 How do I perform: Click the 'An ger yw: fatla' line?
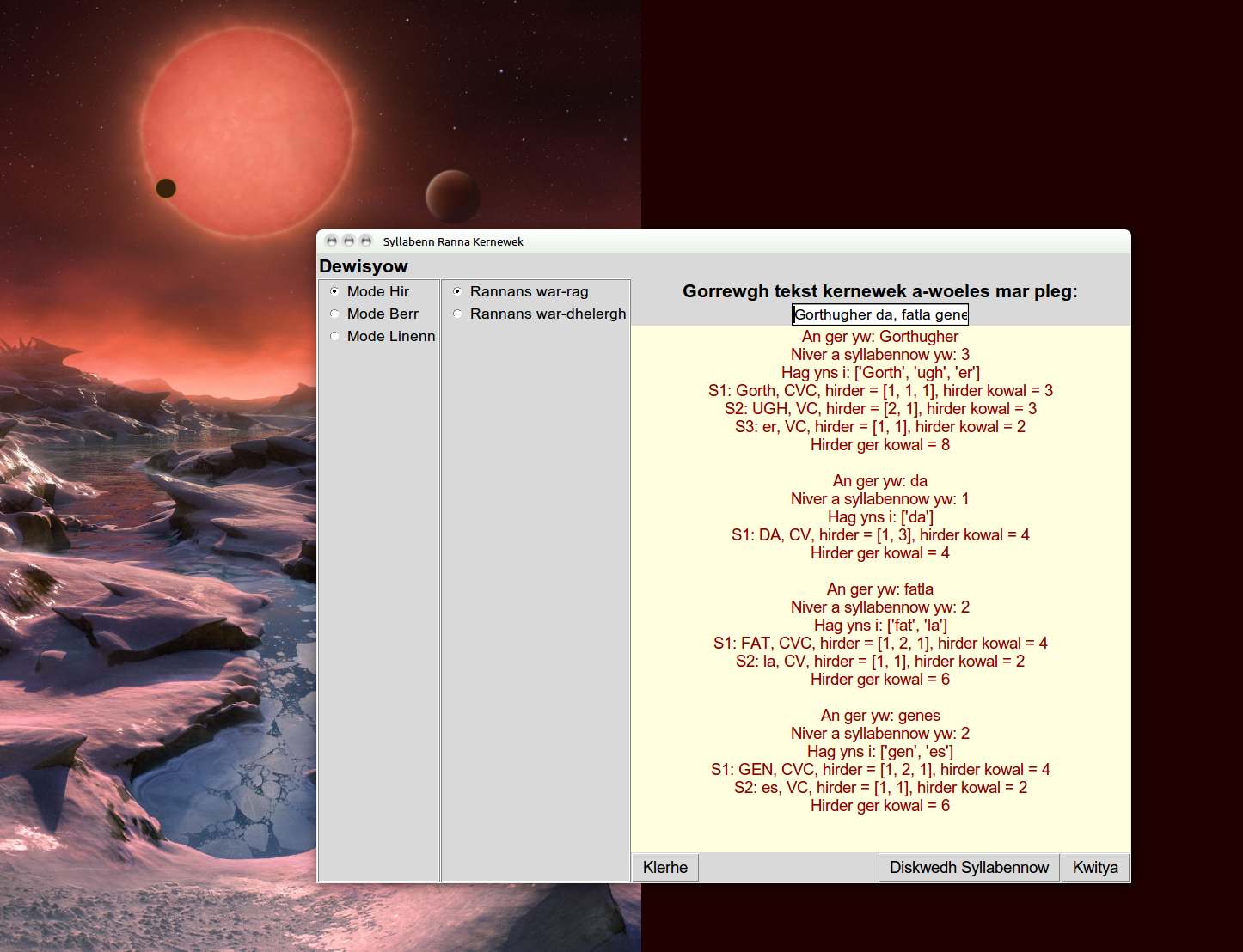pos(880,589)
